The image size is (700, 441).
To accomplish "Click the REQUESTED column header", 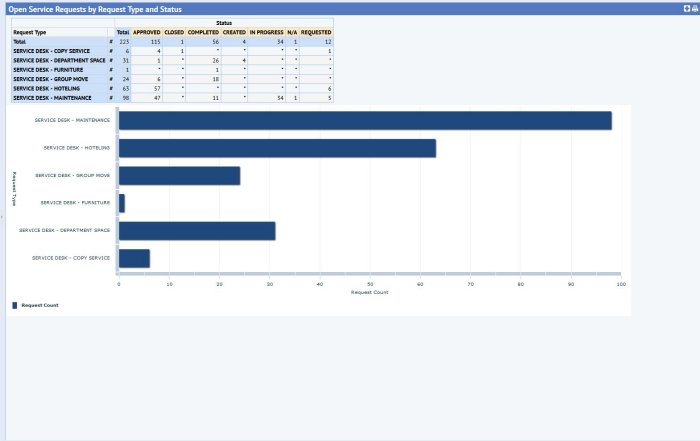I will pos(316,32).
